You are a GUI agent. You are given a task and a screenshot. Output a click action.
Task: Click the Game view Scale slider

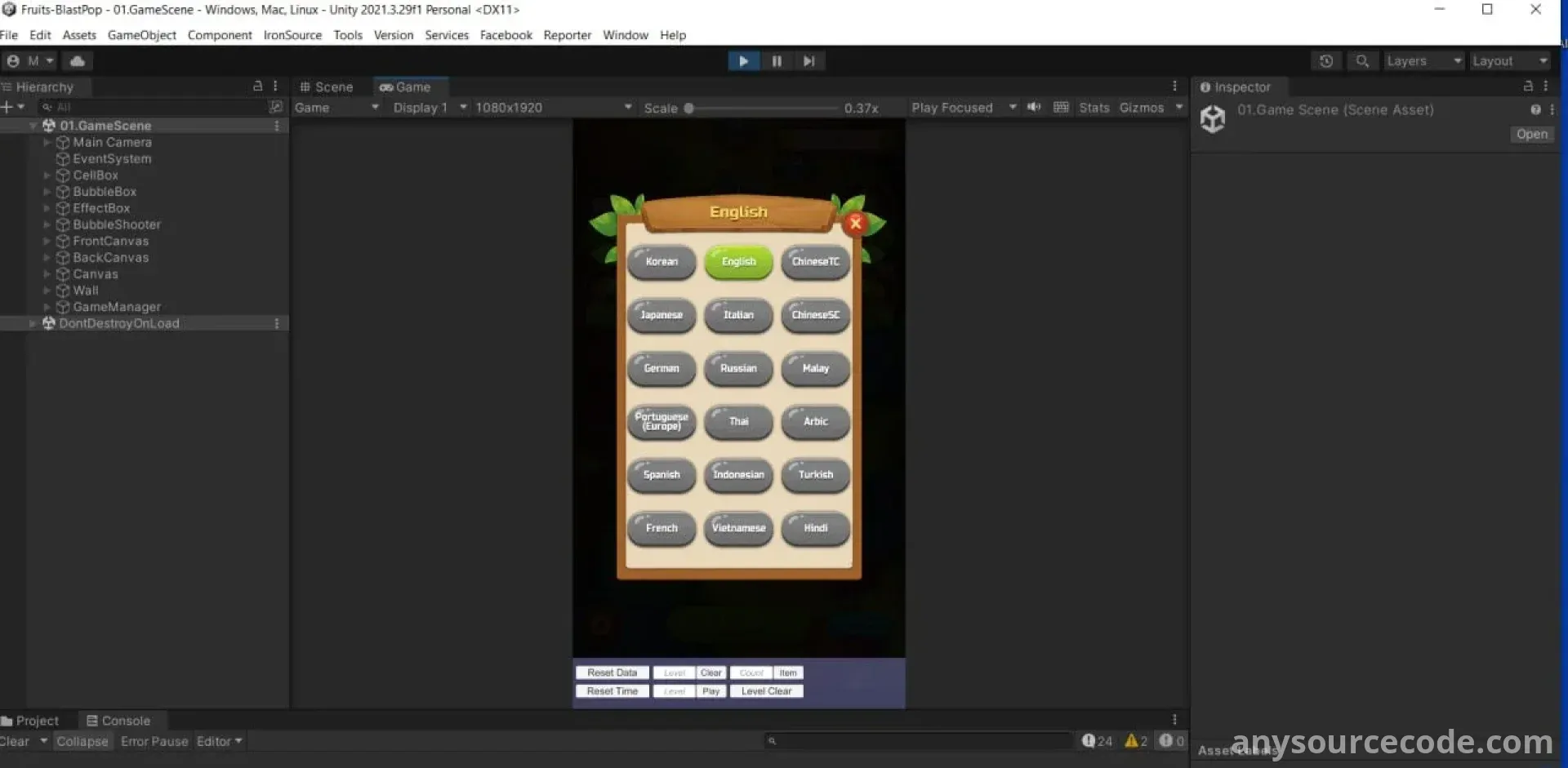point(759,108)
